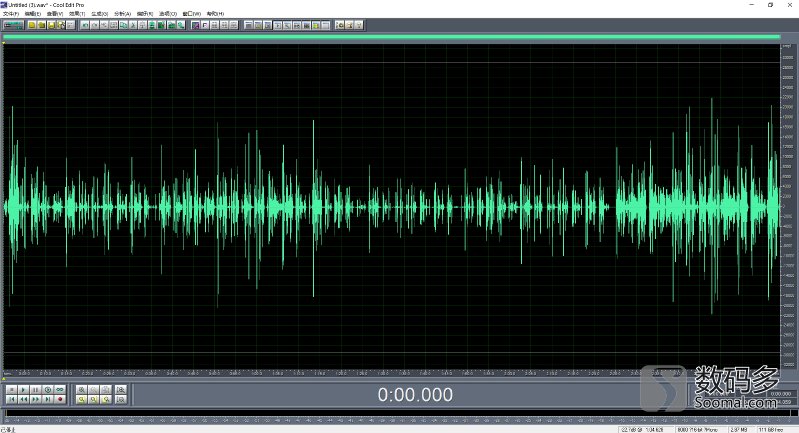Click the Fast Forward transport button
799x433 pixels.
(x=36, y=399)
